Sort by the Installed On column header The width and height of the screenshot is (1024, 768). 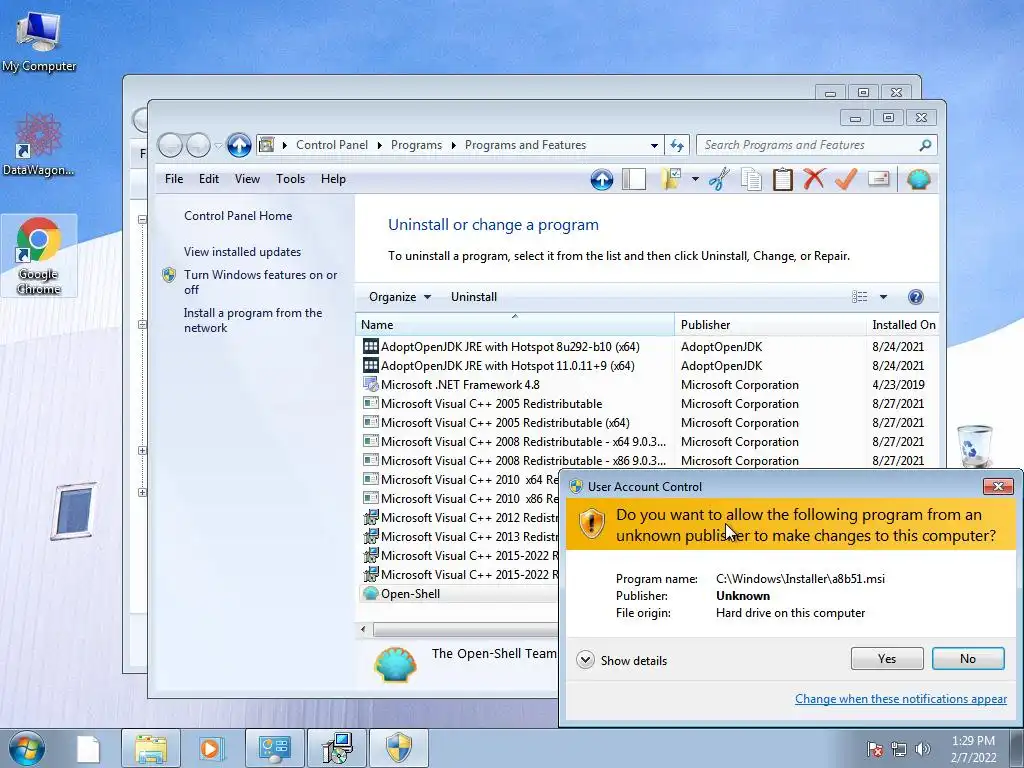pos(903,325)
